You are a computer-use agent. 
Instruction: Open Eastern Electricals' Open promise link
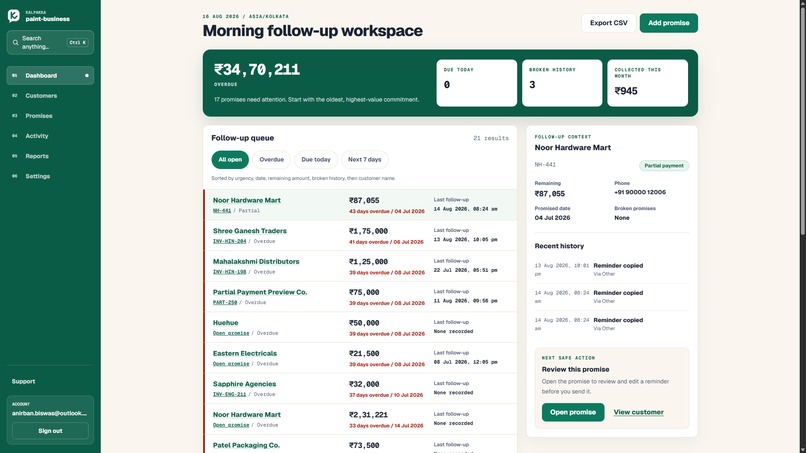click(x=231, y=364)
